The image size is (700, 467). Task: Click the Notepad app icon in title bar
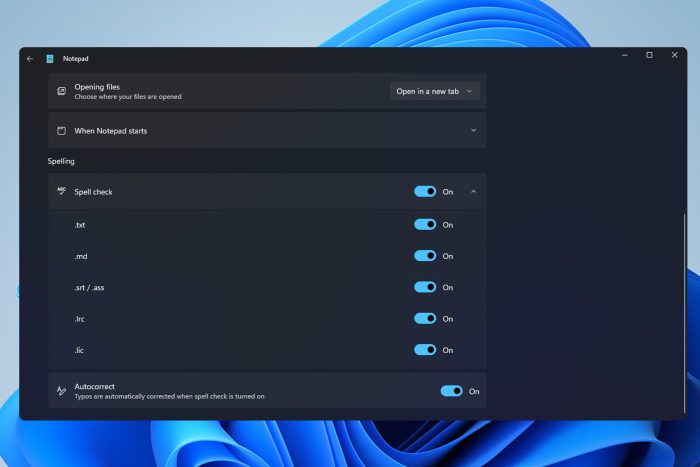click(50, 58)
